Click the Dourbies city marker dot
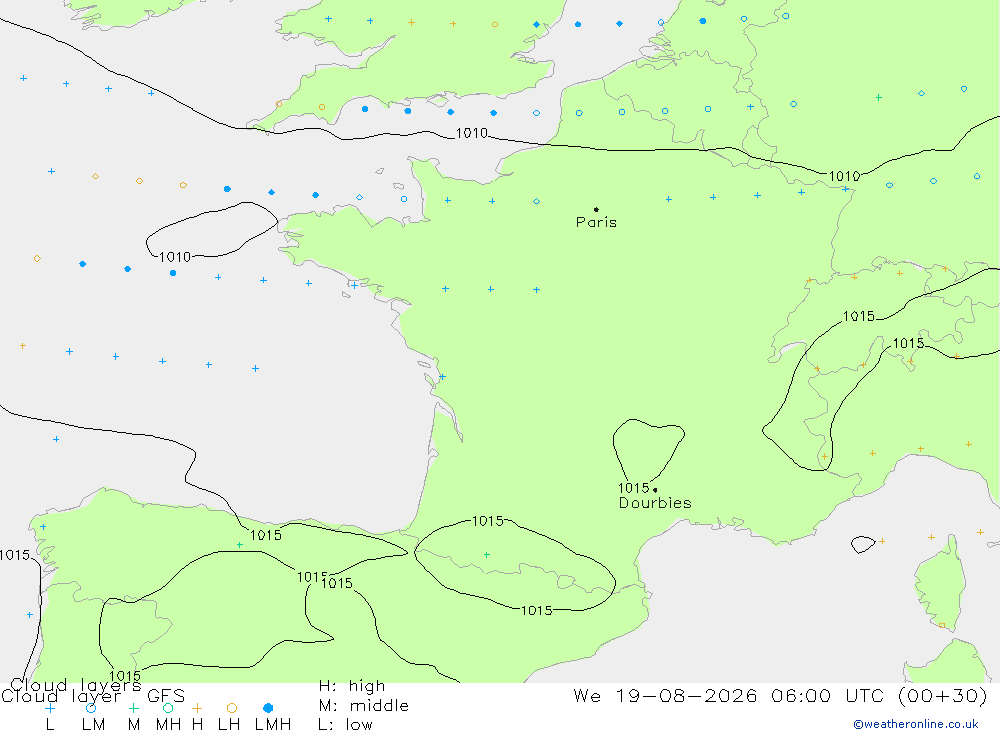 pyautogui.click(x=655, y=490)
